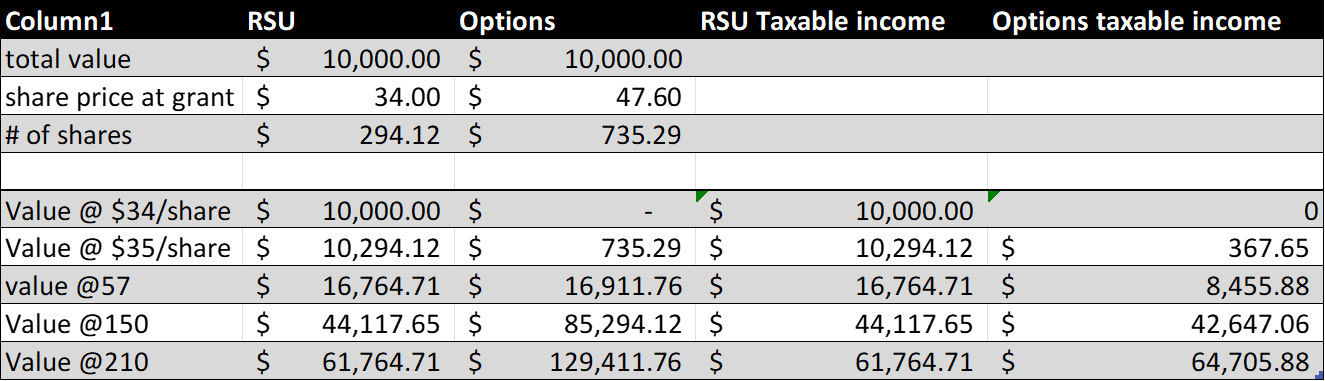
Task: Click the green error indicator on options taxable 0 cell
Action: click(x=994, y=197)
